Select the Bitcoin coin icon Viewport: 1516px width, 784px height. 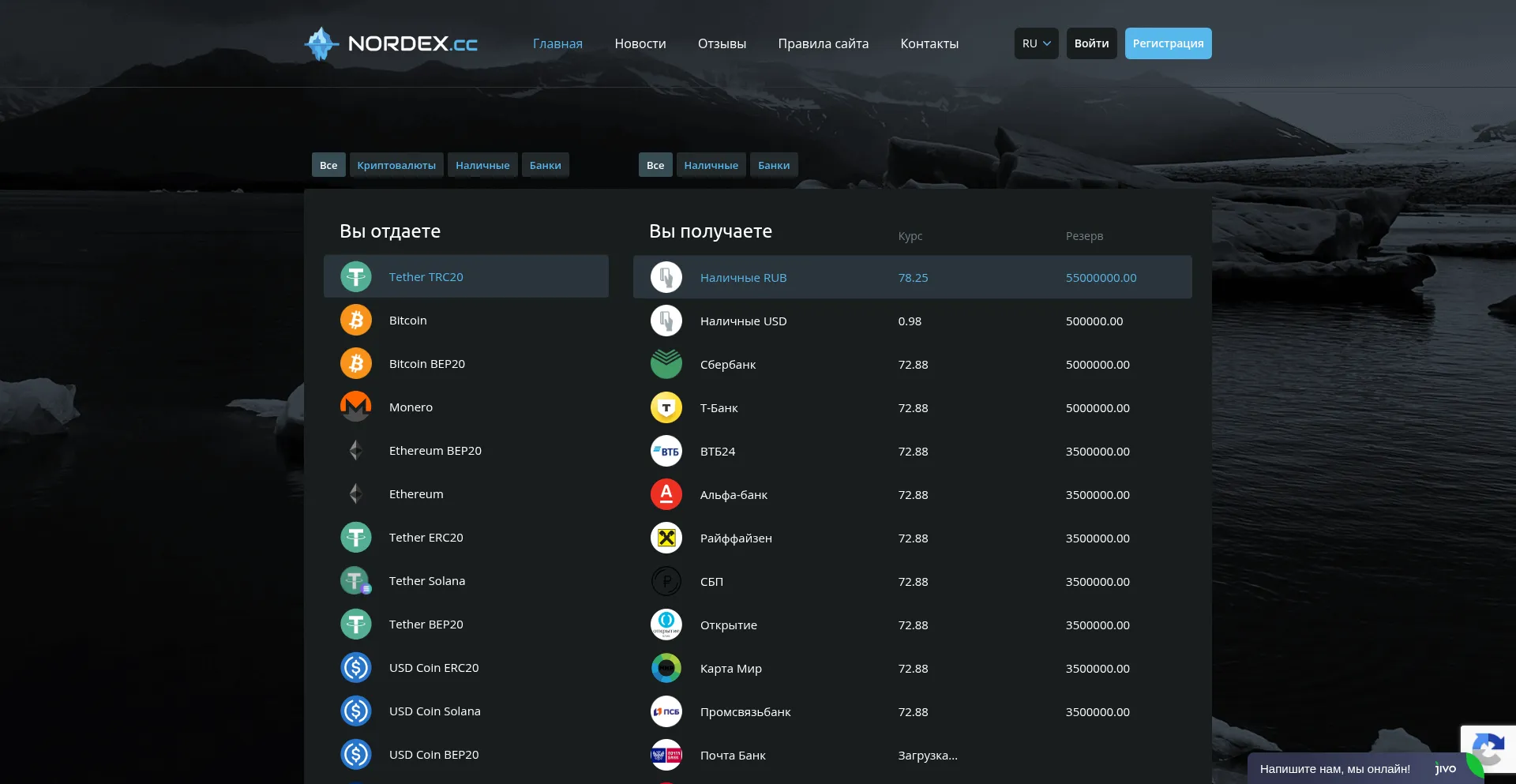click(356, 321)
